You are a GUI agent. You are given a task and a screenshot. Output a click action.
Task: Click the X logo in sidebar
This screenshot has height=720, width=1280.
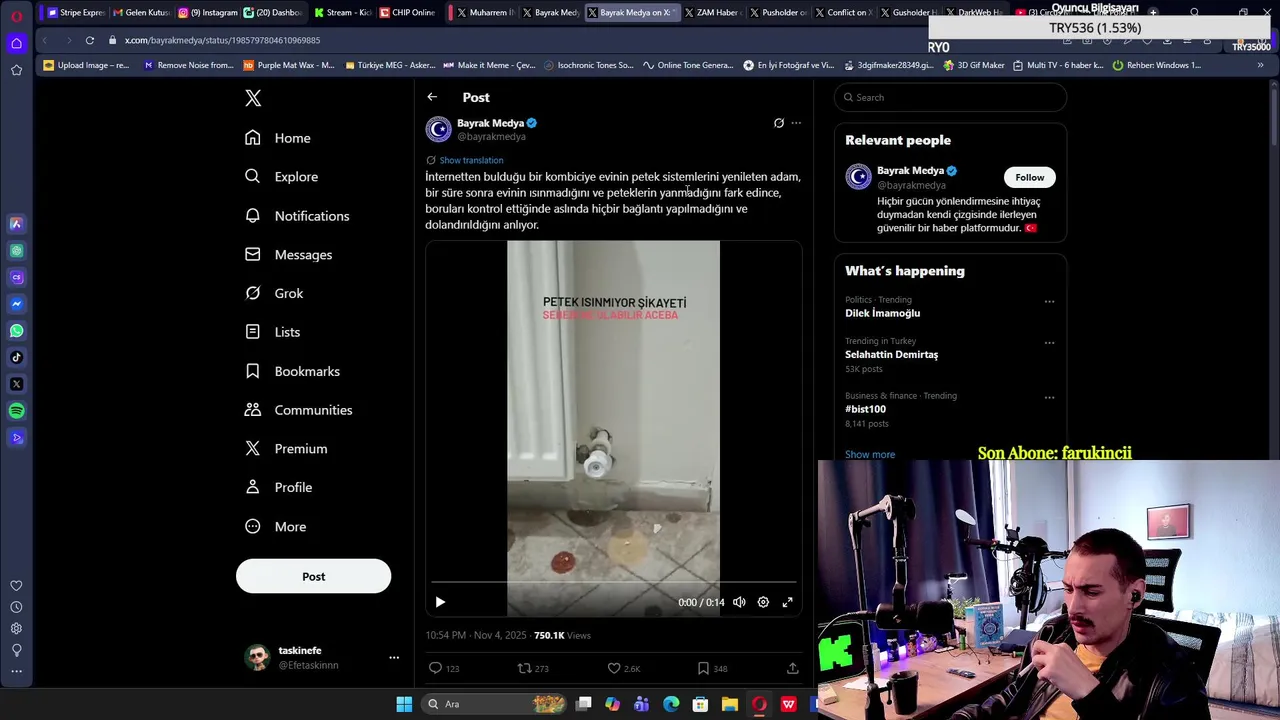(x=253, y=98)
